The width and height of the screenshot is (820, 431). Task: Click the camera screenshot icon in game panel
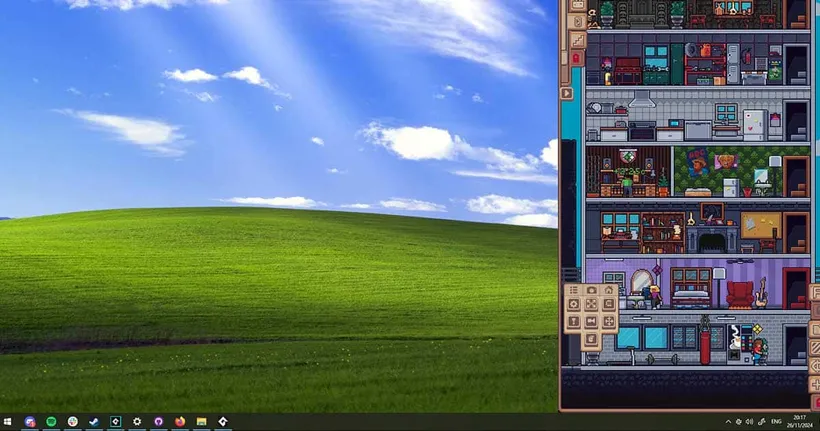[591, 290]
